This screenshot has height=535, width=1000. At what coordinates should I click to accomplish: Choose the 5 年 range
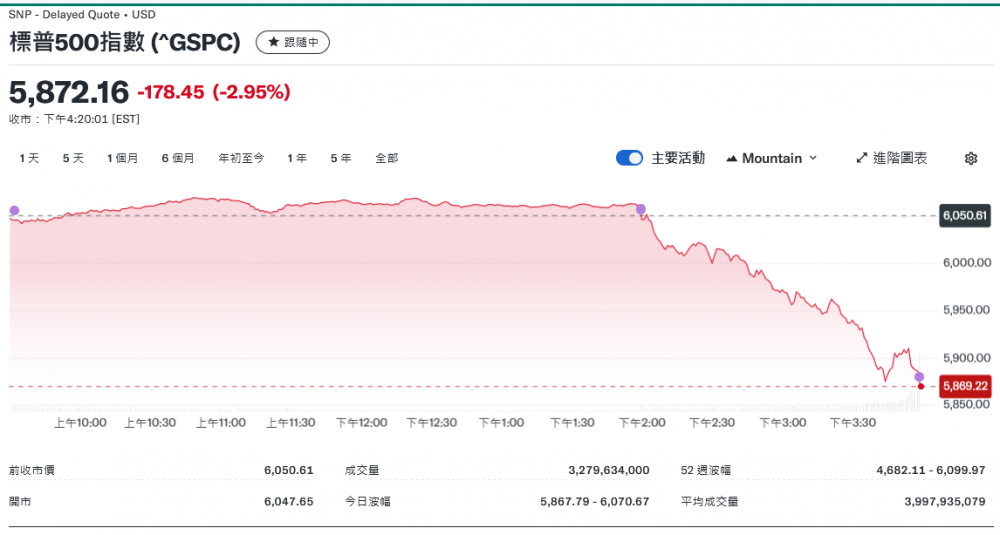click(x=340, y=158)
